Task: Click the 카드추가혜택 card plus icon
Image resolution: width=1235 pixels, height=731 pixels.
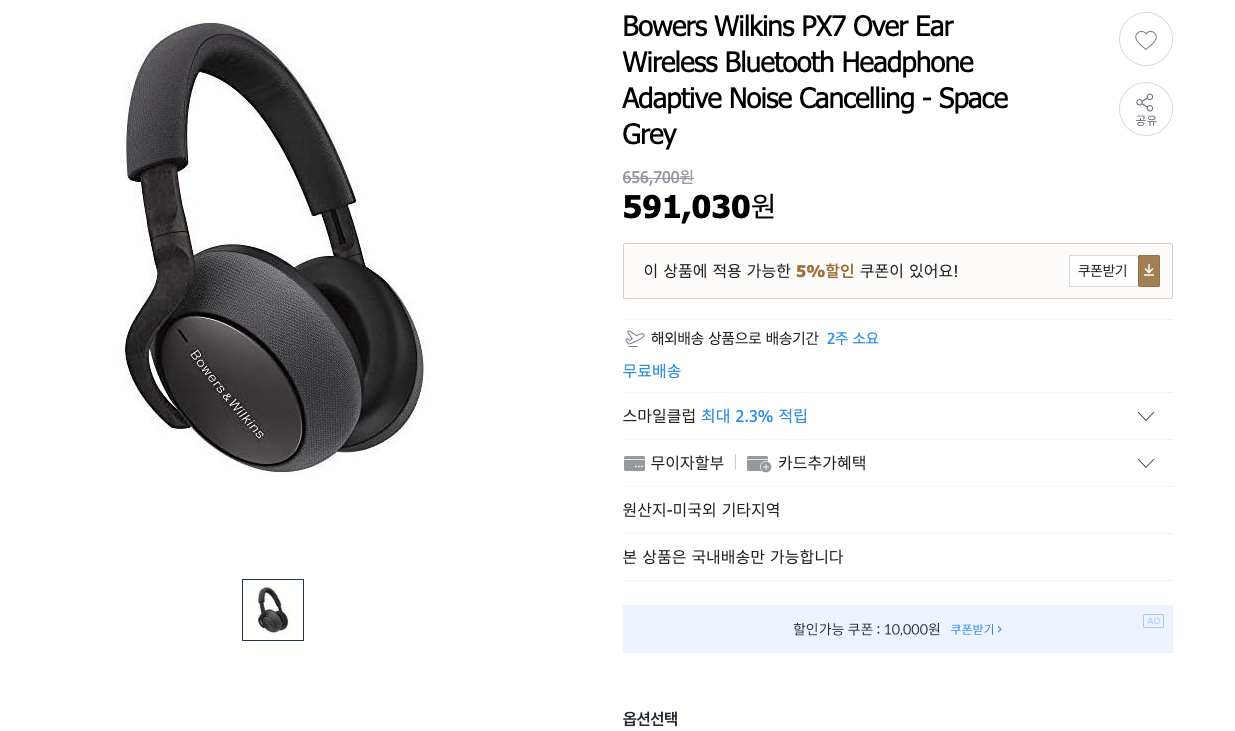Action: (759, 463)
